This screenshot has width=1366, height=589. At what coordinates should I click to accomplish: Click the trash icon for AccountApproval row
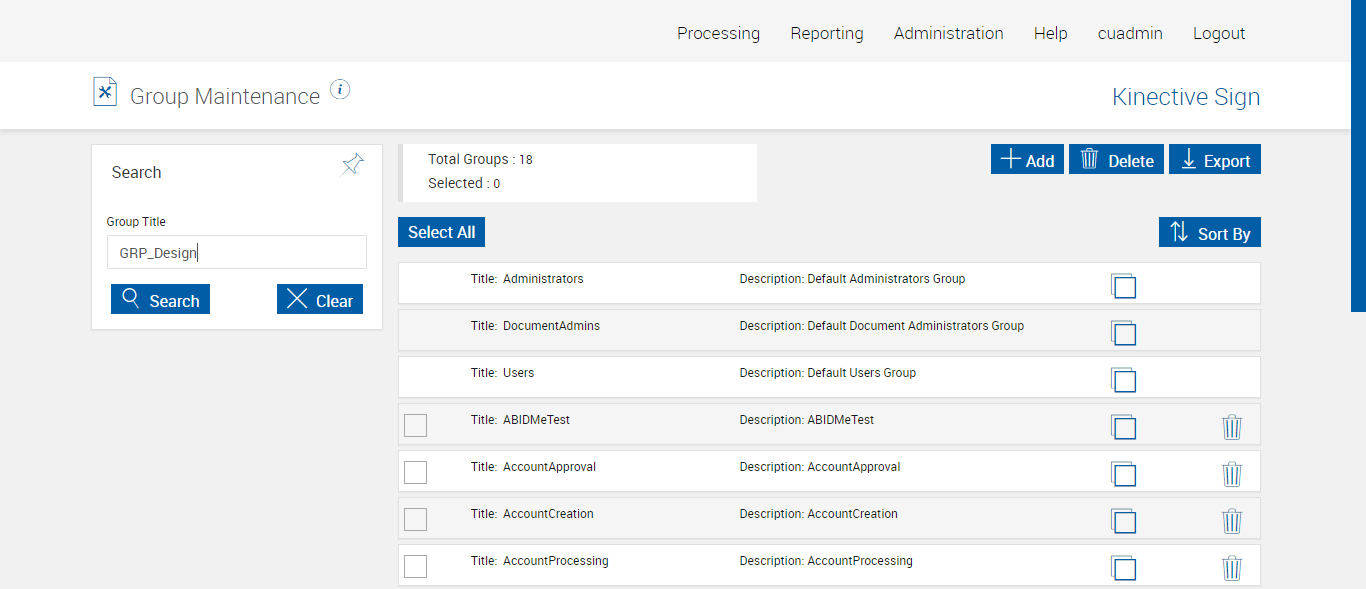pyautogui.click(x=1232, y=474)
